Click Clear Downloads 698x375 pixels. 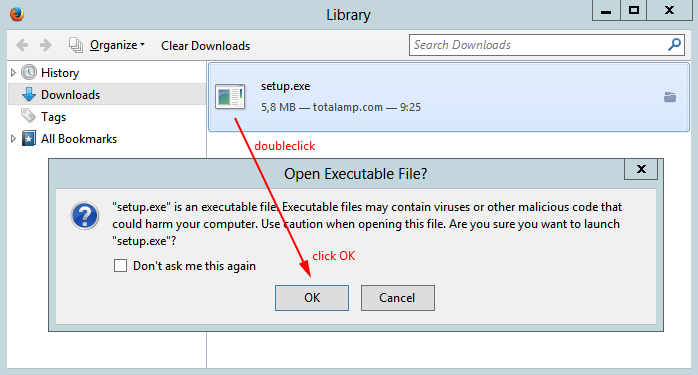point(206,45)
